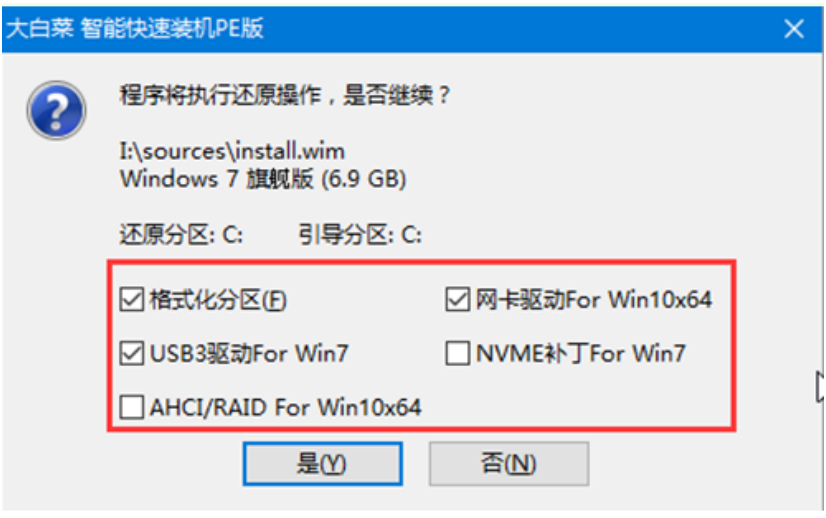This screenshot has height=518, width=826.
Task: Close the 大白菜 dialog with X
Action: coord(793,28)
